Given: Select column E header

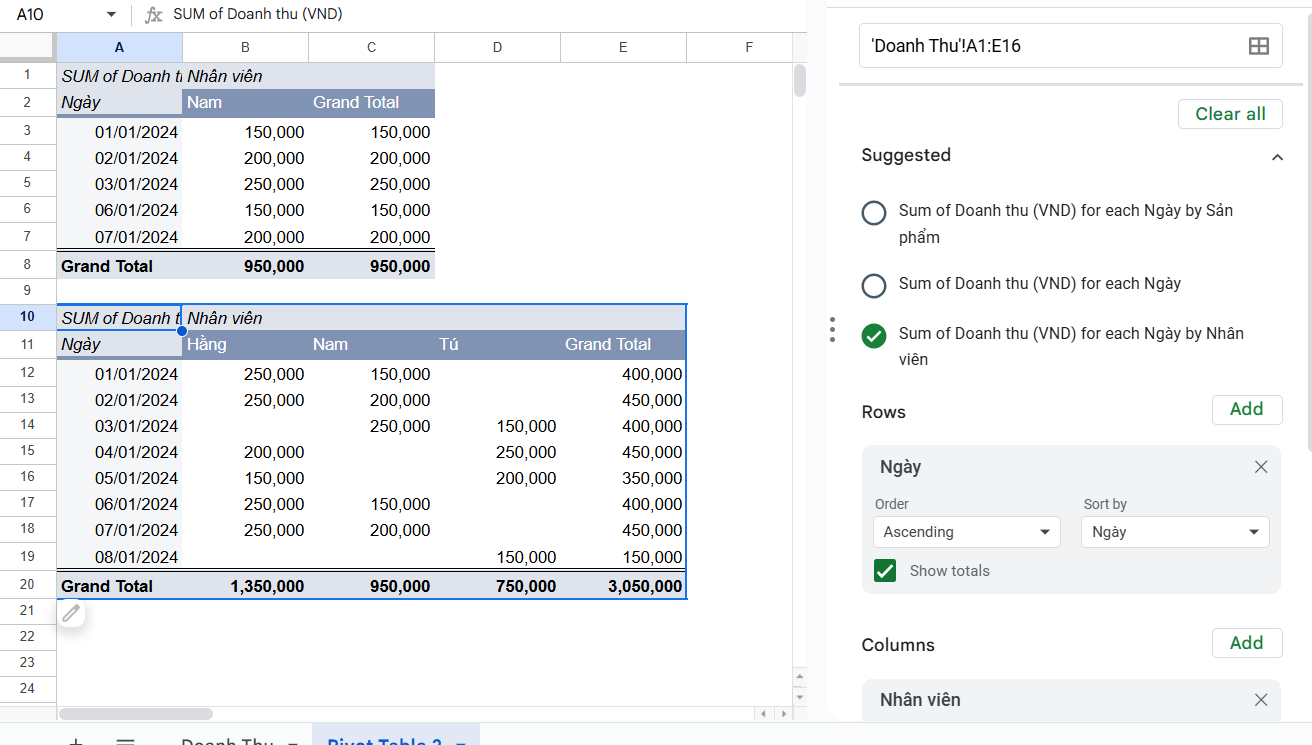Looking at the screenshot, I should [624, 47].
